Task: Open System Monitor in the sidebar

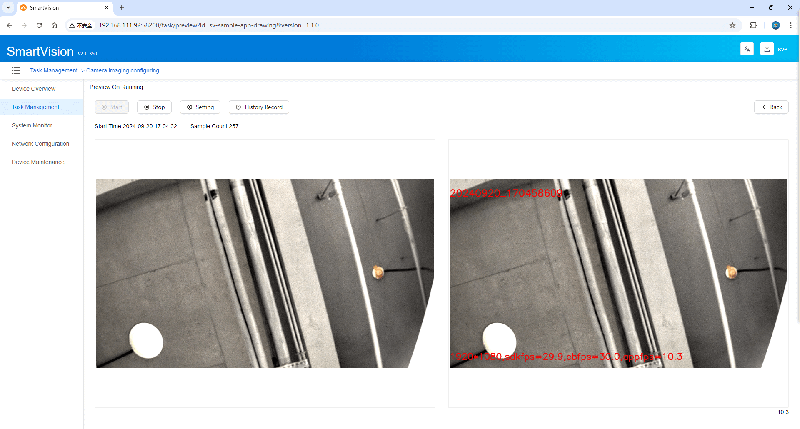Action: (32, 125)
